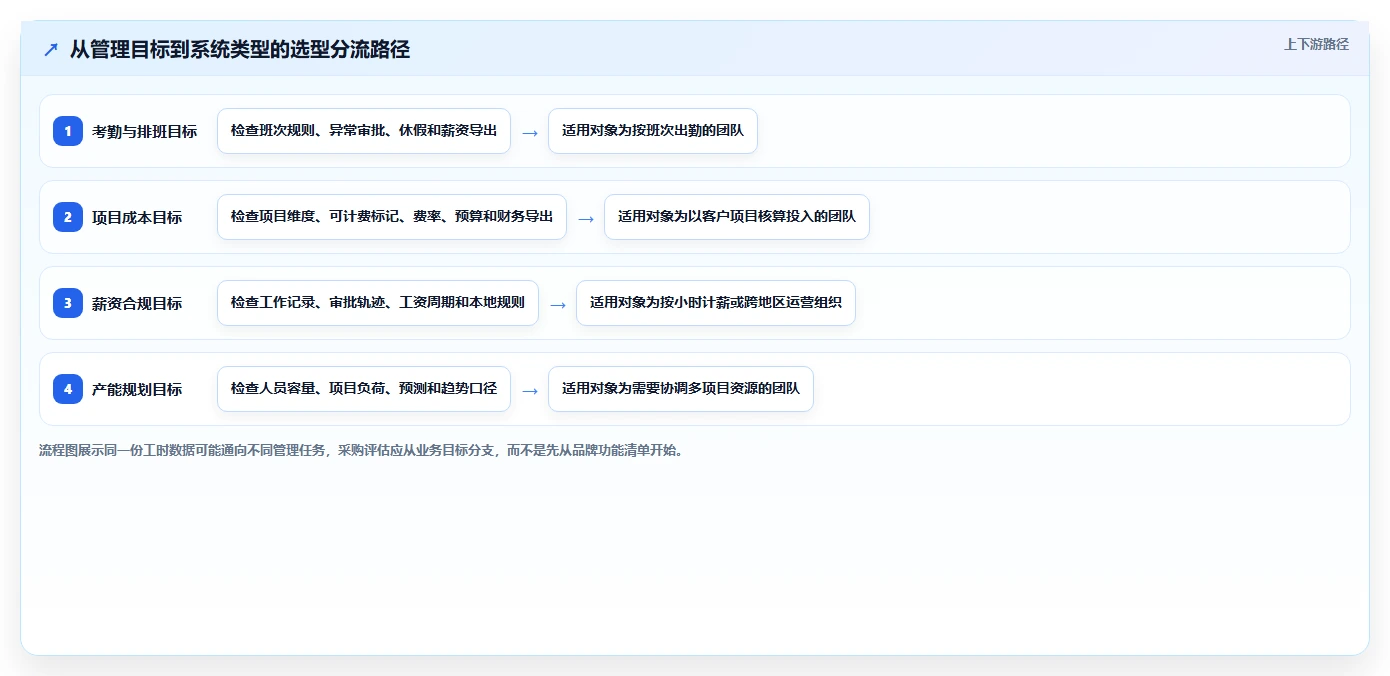1390x676 pixels.
Task: Open the 检查班次规则、异常审批、休假和薪资导出 box
Action: point(364,131)
